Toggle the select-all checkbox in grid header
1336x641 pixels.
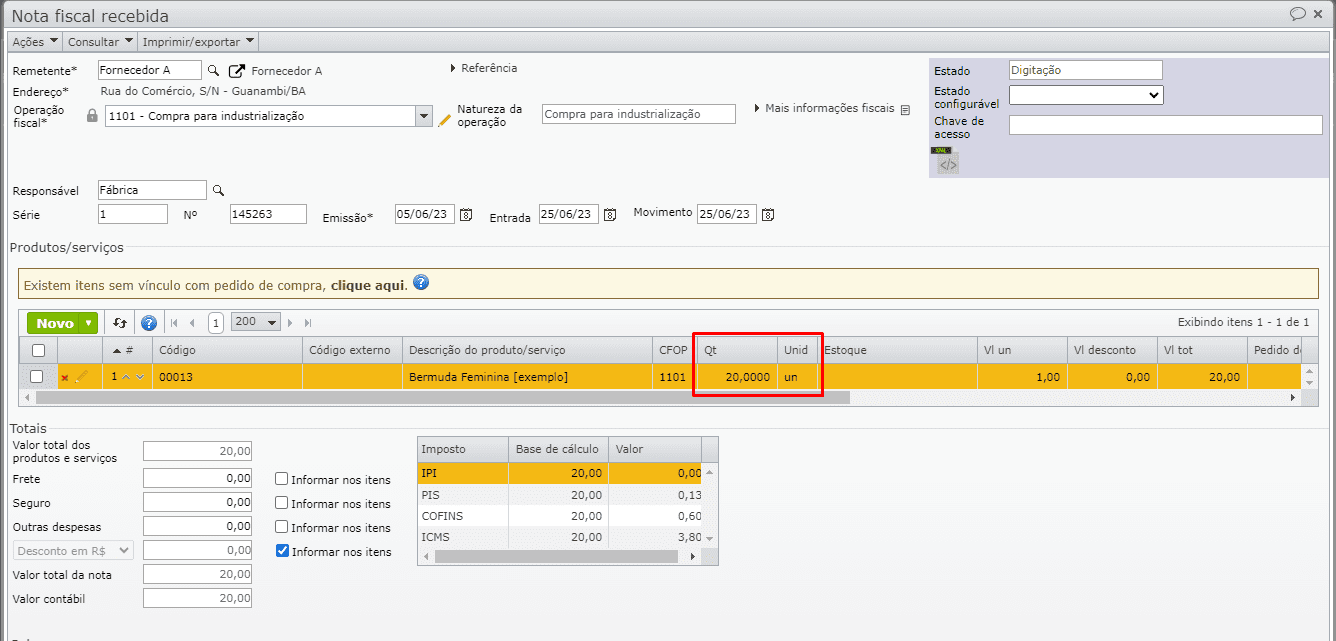pos(38,350)
